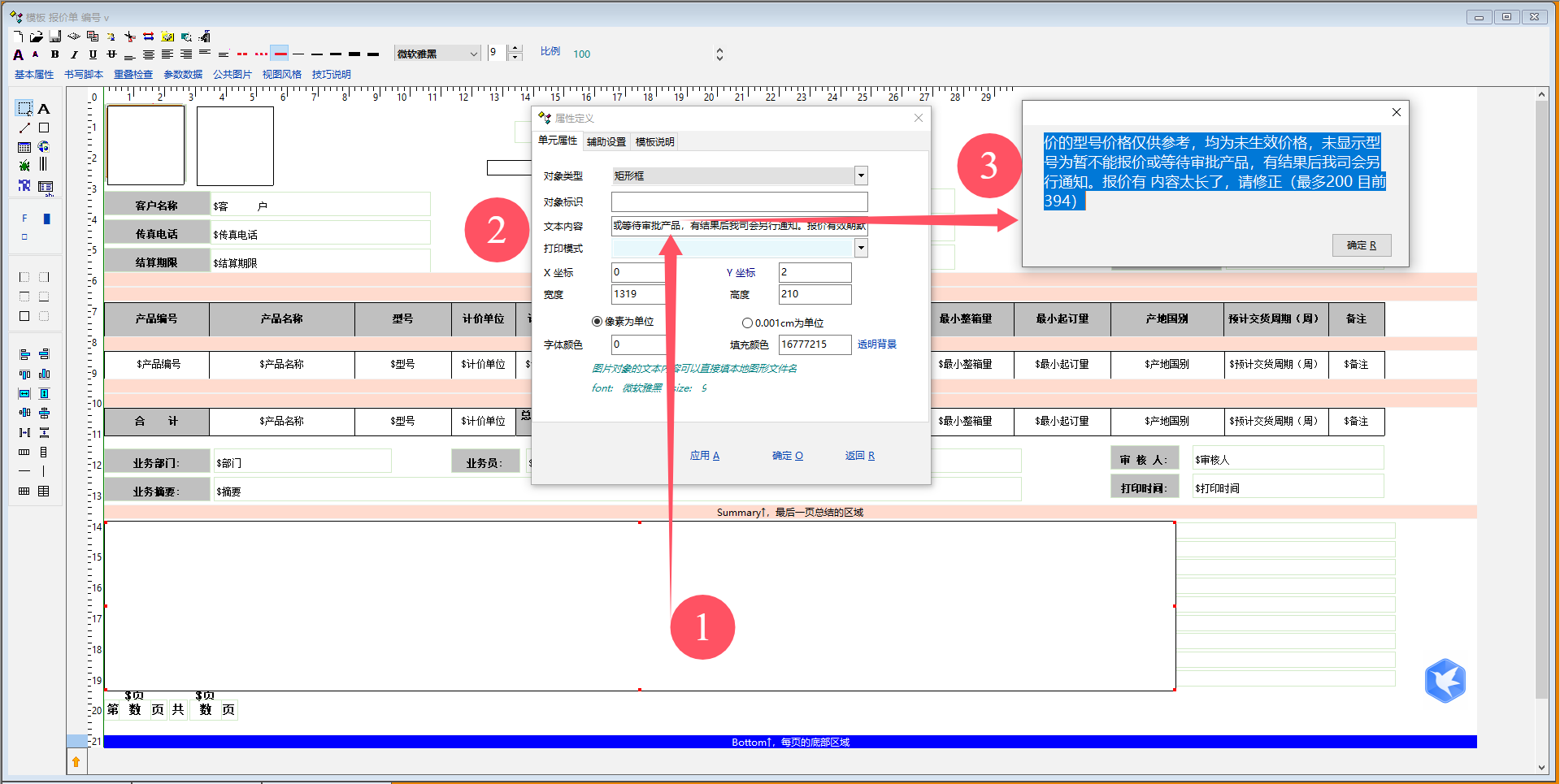Click the 应用 A button

704,456
